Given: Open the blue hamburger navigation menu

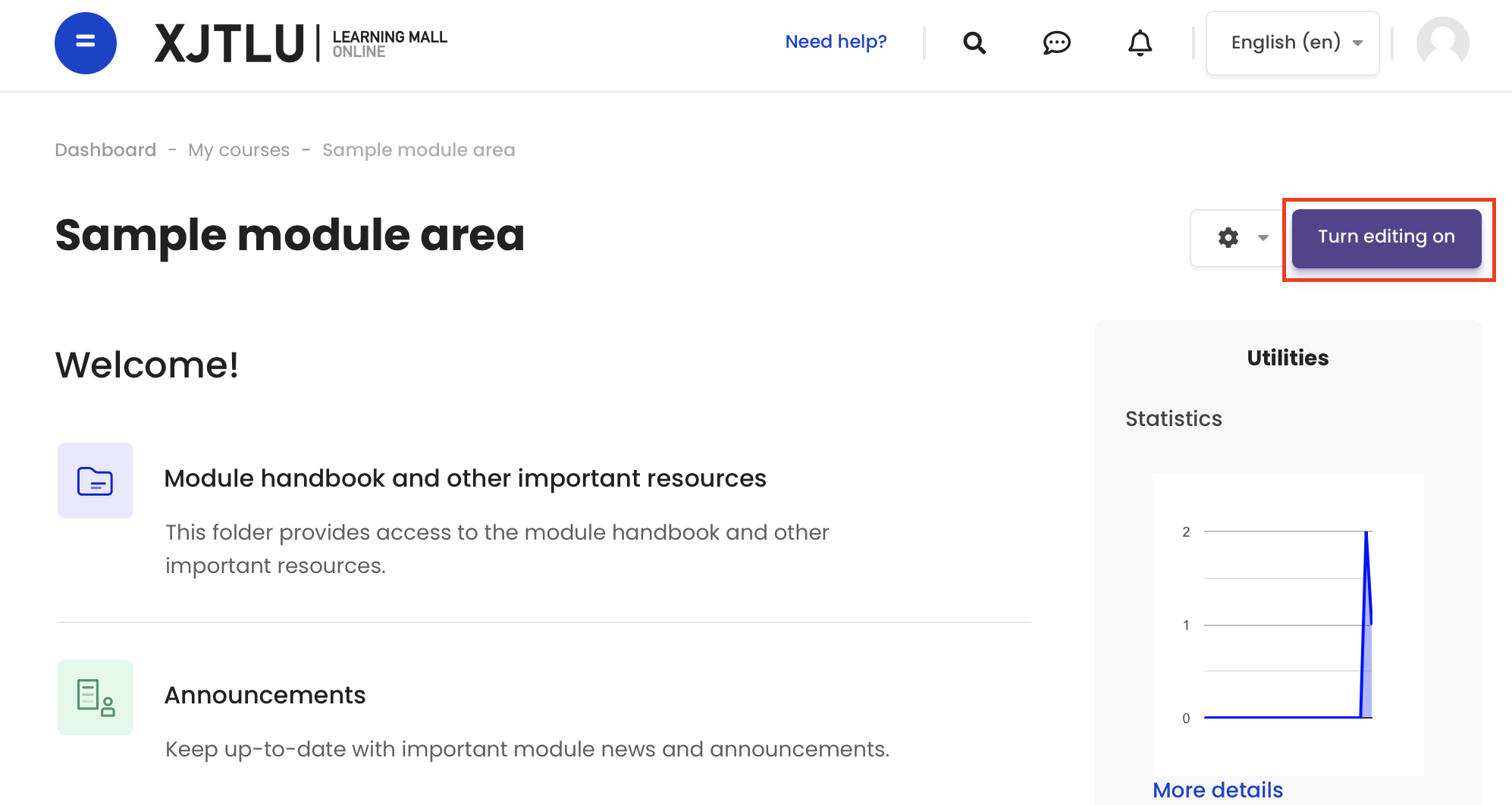Looking at the screenshot, I should pyautogui.click(x=86, y=43).
